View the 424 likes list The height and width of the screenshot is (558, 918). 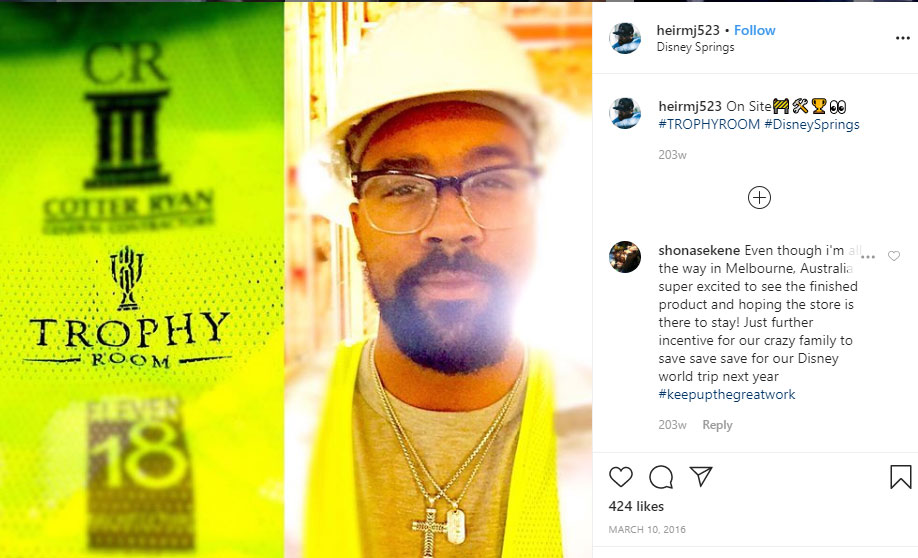[636, 506]
